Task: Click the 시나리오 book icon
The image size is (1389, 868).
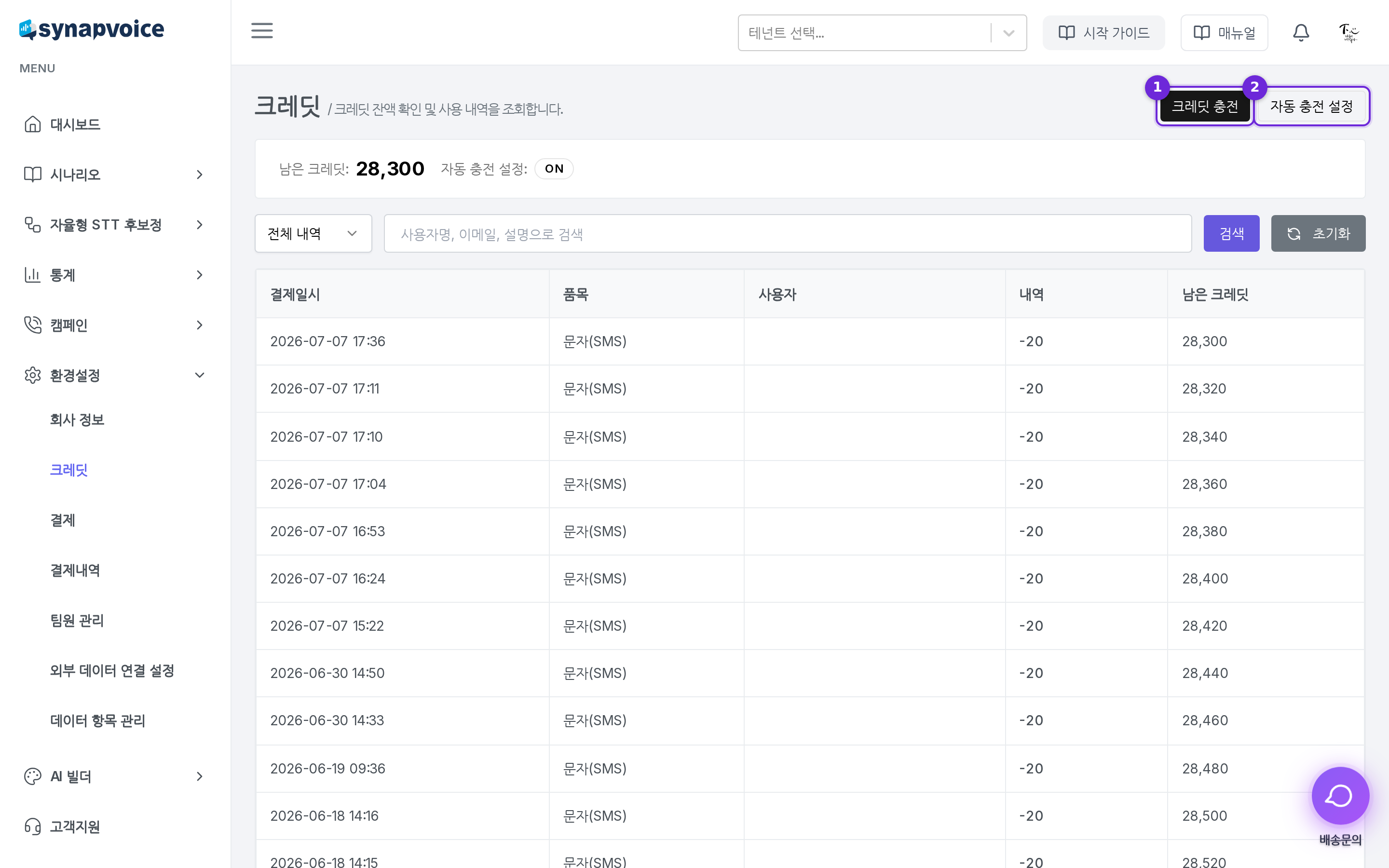Action: click(x=33, y=174)
